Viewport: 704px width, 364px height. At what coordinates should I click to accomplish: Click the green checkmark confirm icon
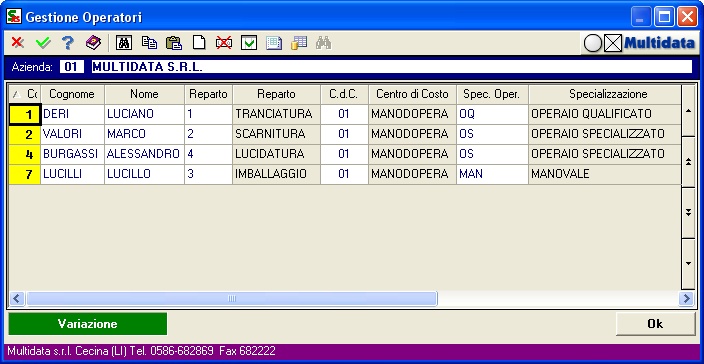(43, 43)
